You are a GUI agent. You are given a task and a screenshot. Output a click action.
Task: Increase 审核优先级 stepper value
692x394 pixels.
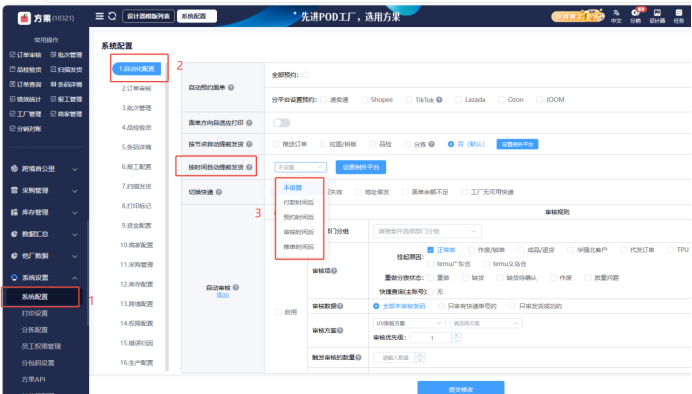point(456,335)
